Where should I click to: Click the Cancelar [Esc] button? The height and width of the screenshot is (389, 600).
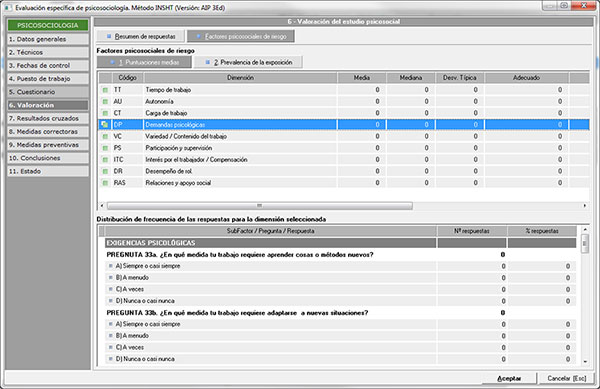tap(567, 378)
